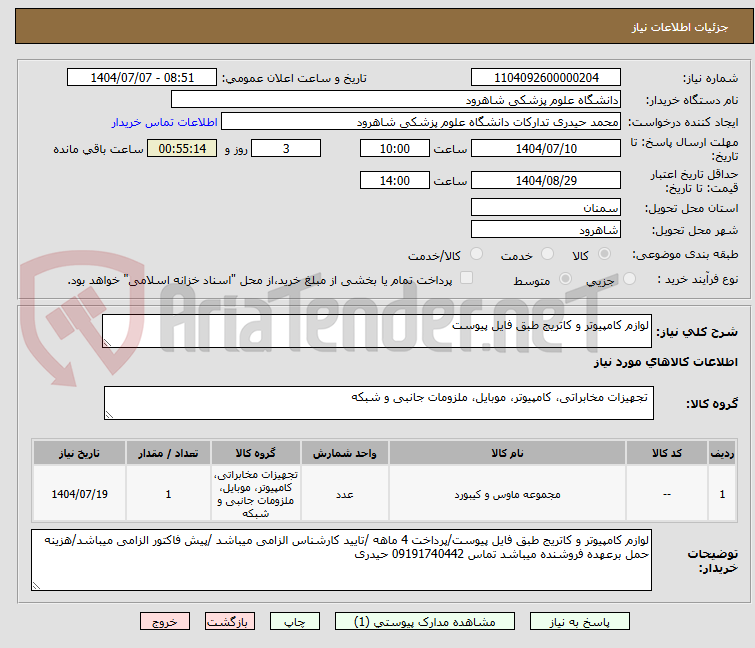Toggle the اسناد خزانه اسلامی payment checkbox
The image size is (755, 648).
(466, 277)
